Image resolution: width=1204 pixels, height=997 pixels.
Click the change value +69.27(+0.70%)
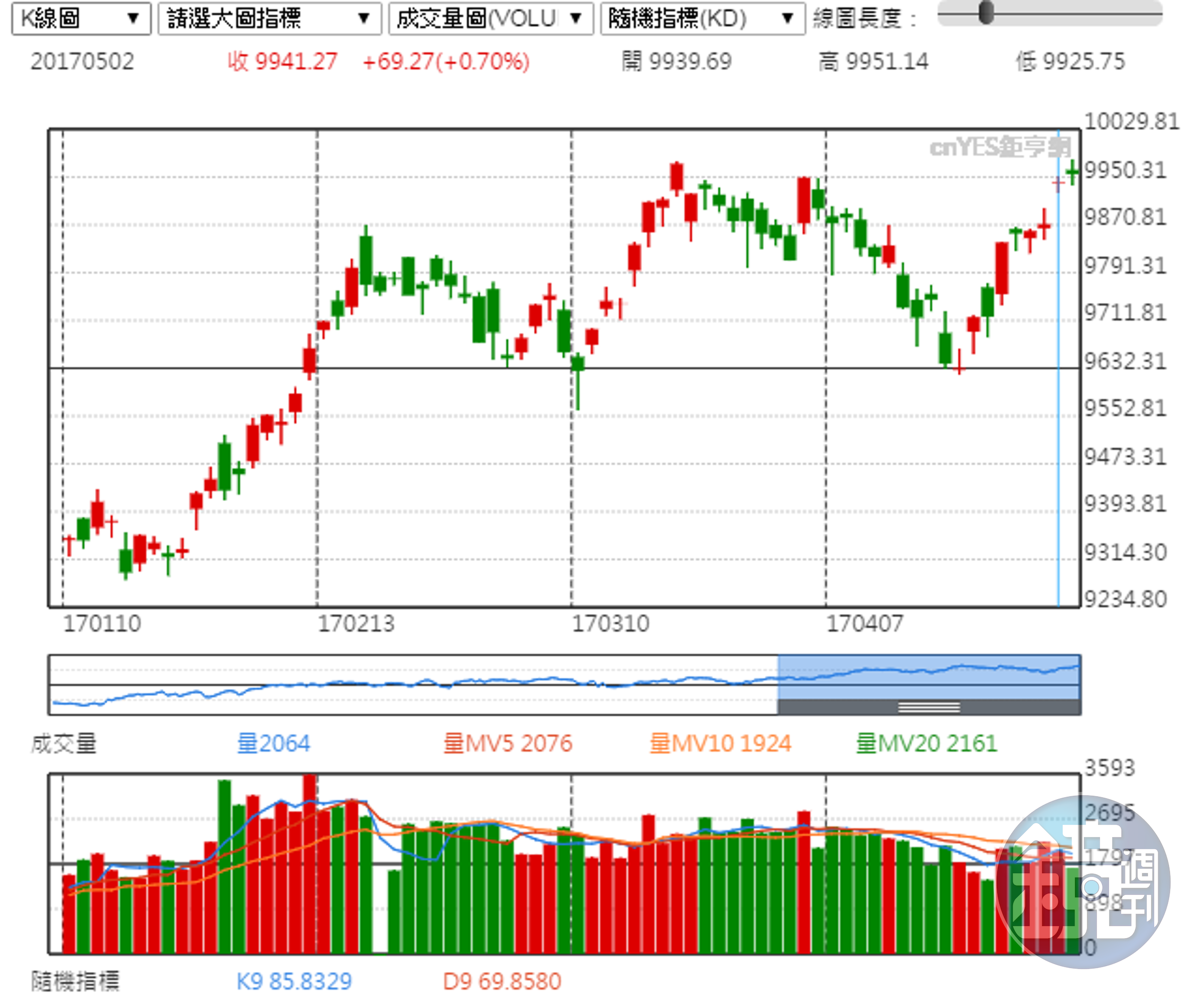pyautogui.click(x=446, y=61)
